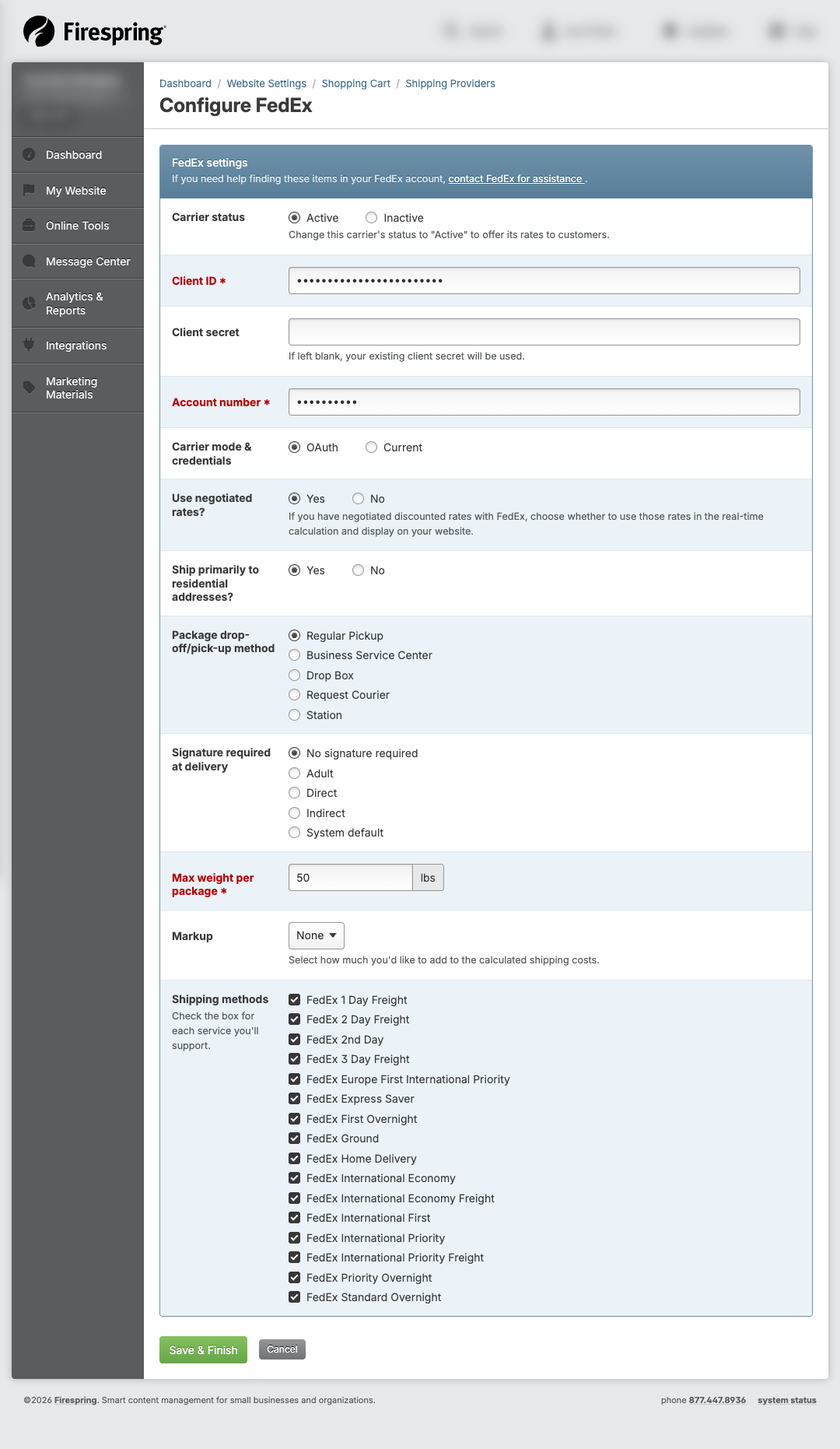840x1449 pixels.
Task: Select System default signature option
Action: pos(294,833)
